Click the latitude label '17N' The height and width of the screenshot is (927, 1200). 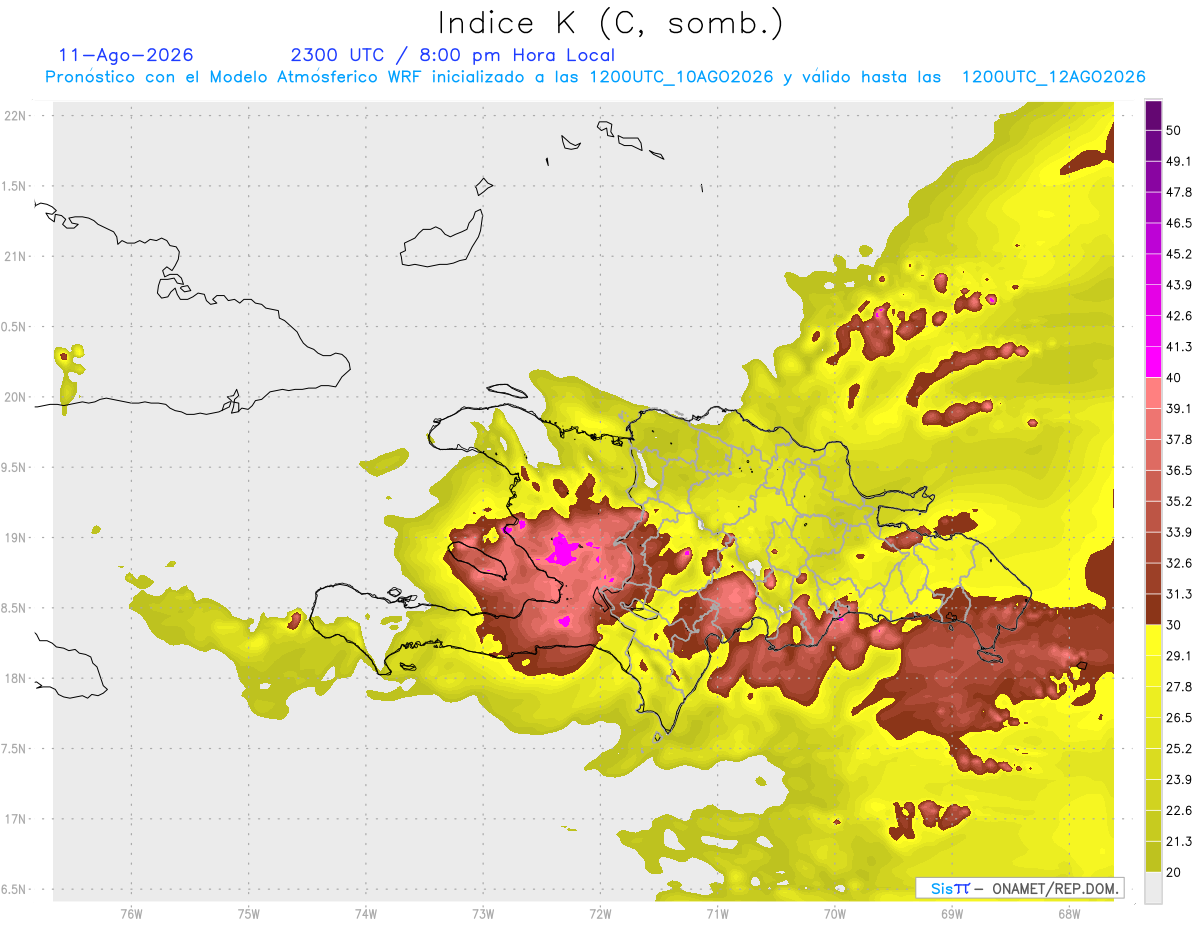[x=16, y=819]
